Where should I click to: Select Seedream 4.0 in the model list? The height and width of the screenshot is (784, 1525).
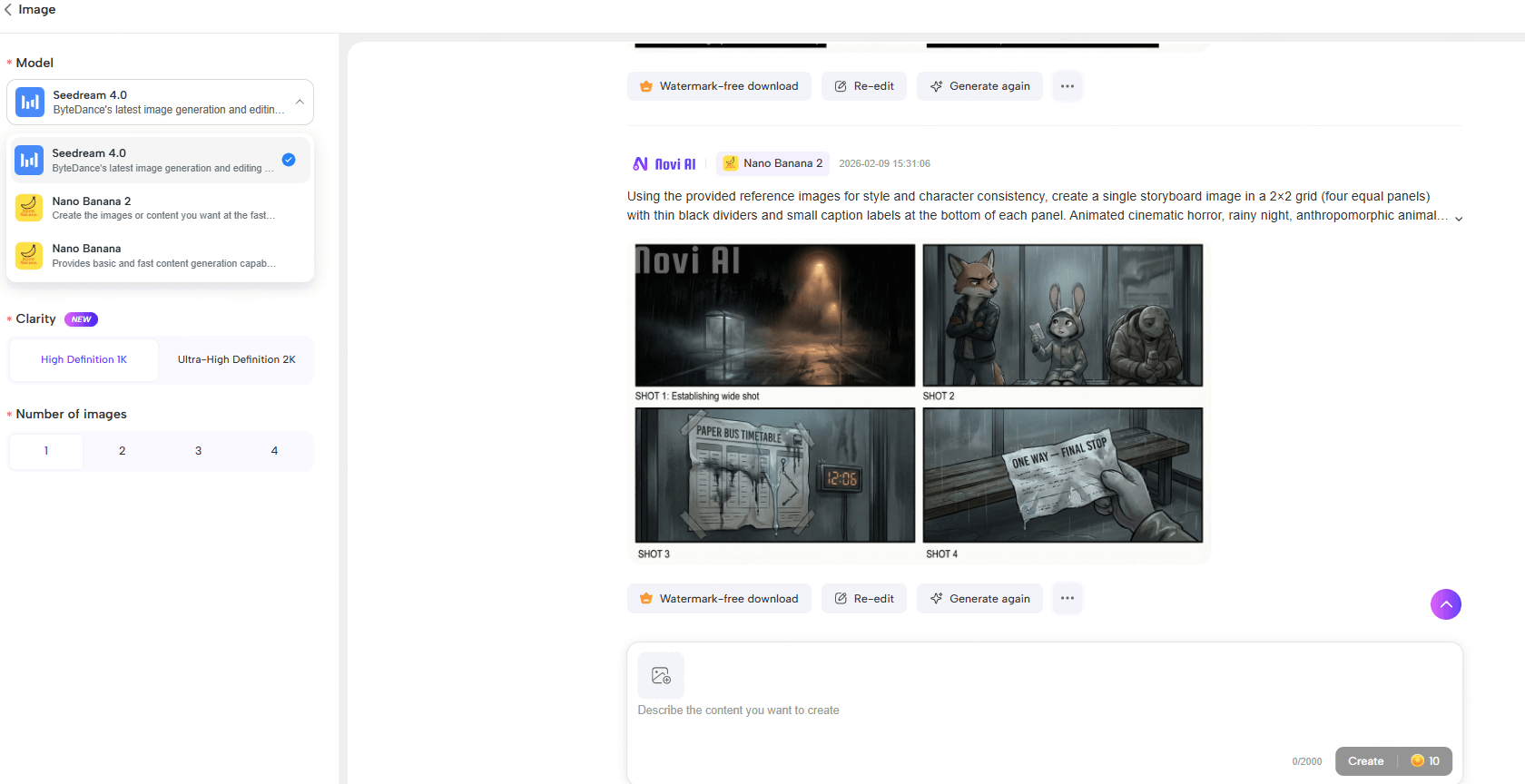[154, 160]
